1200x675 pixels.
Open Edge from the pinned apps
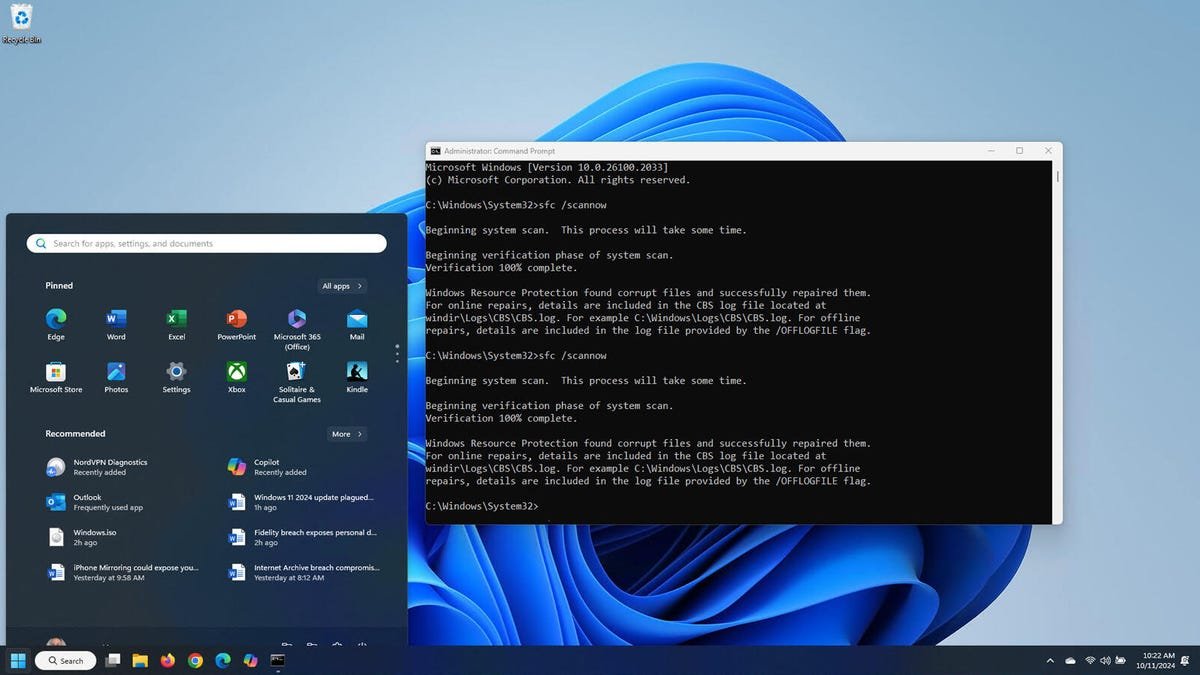[x=56, y=324]
